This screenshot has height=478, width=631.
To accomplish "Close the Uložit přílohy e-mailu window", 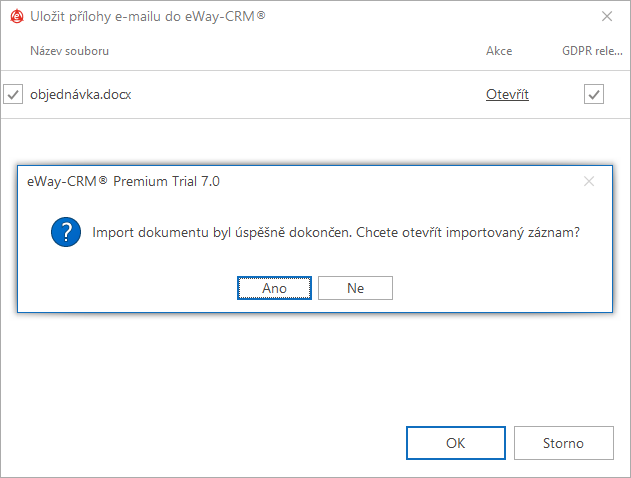I will [x=607, y=16].
